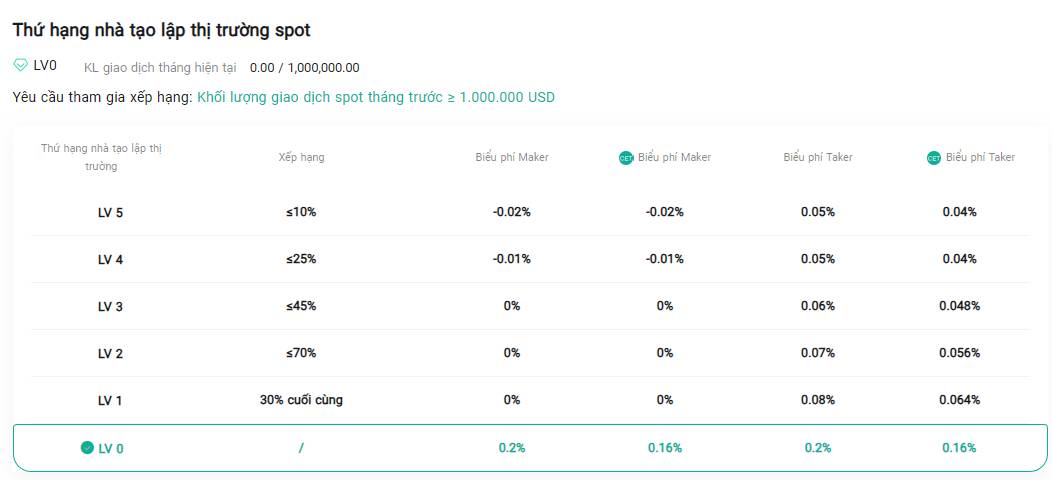This screenshot has width=1052, height=480.
Task: Click the 0.048% CET taker fee value
Action: pos(959,306)
